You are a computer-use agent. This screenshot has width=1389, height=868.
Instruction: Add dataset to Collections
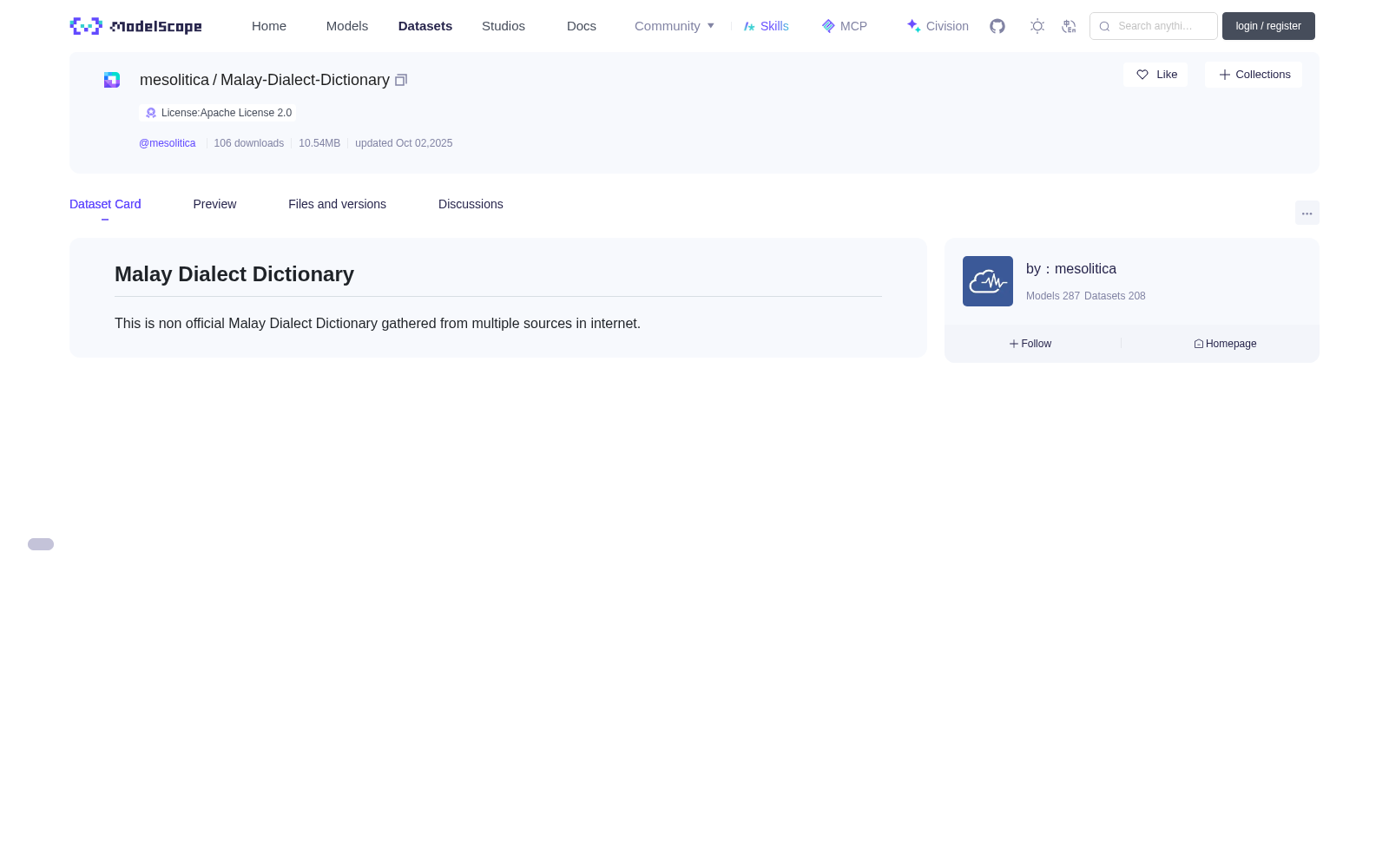pyautogui.click(x=1254, y=75)
